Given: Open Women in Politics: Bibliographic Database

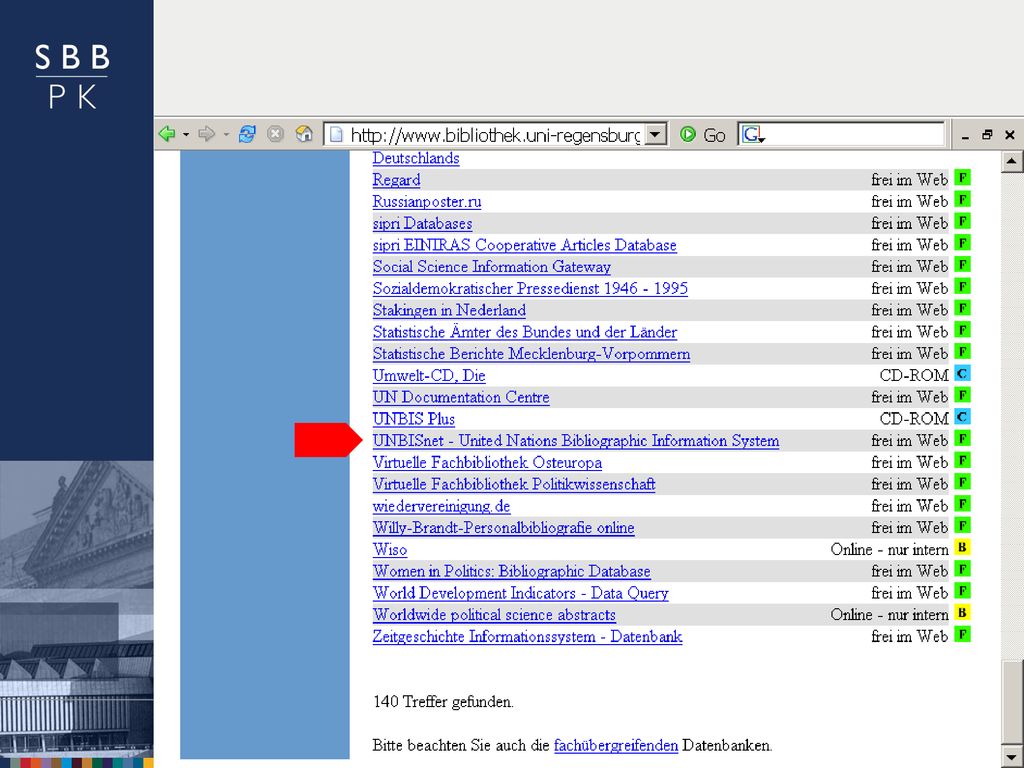Looking at the screenshot, I should tap(511, 571).
